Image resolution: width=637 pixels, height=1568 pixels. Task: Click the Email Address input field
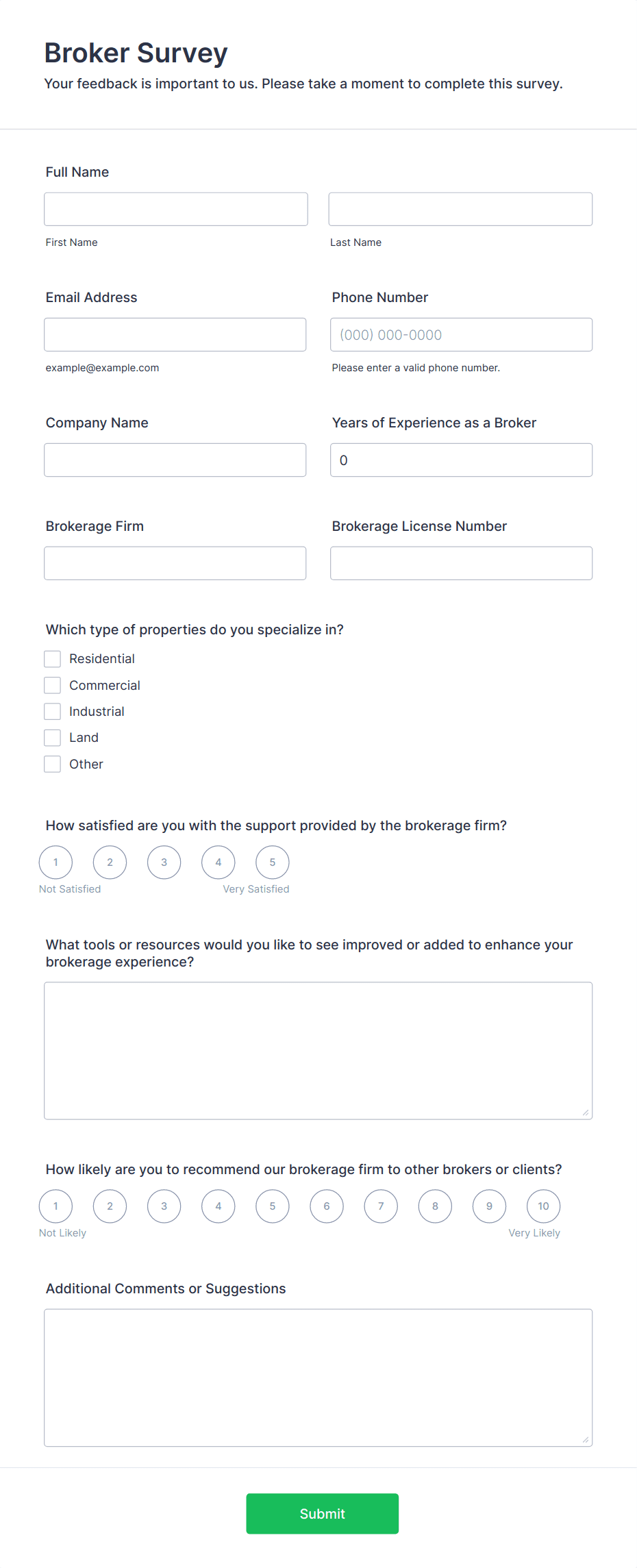pyautogui.click(x=175, y=334)
